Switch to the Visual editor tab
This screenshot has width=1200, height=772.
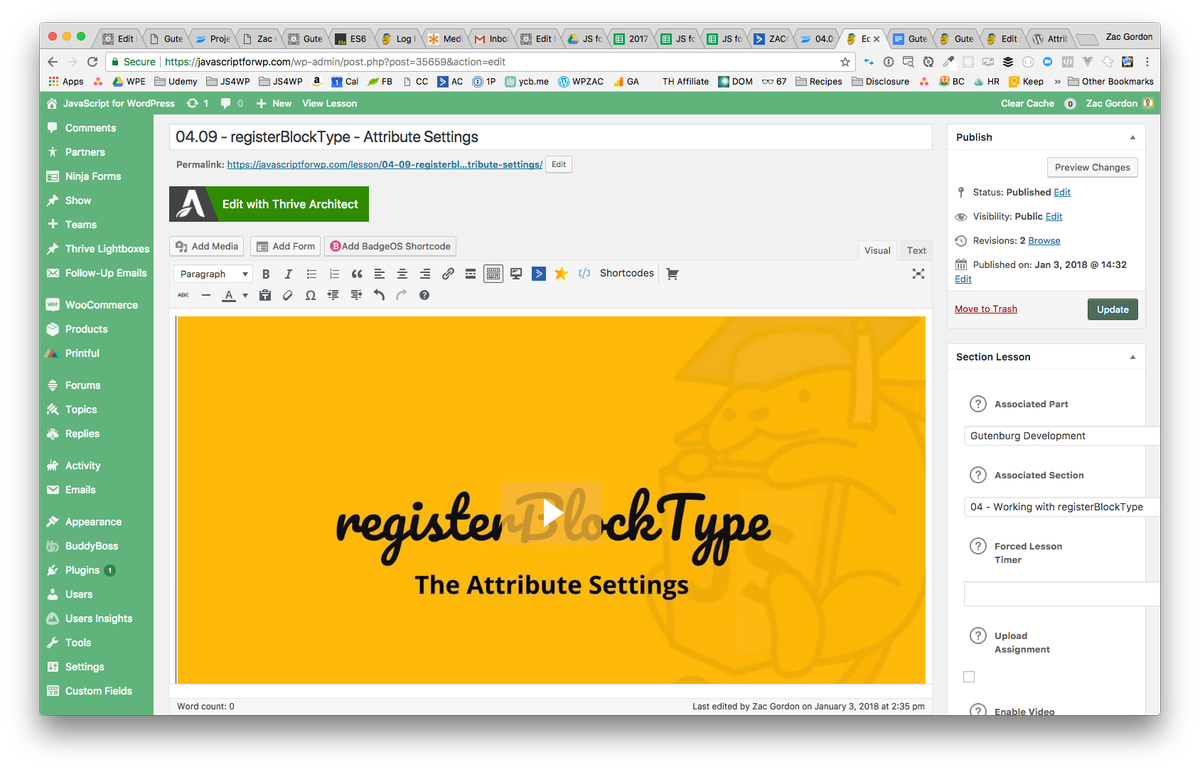coord(877,250)
